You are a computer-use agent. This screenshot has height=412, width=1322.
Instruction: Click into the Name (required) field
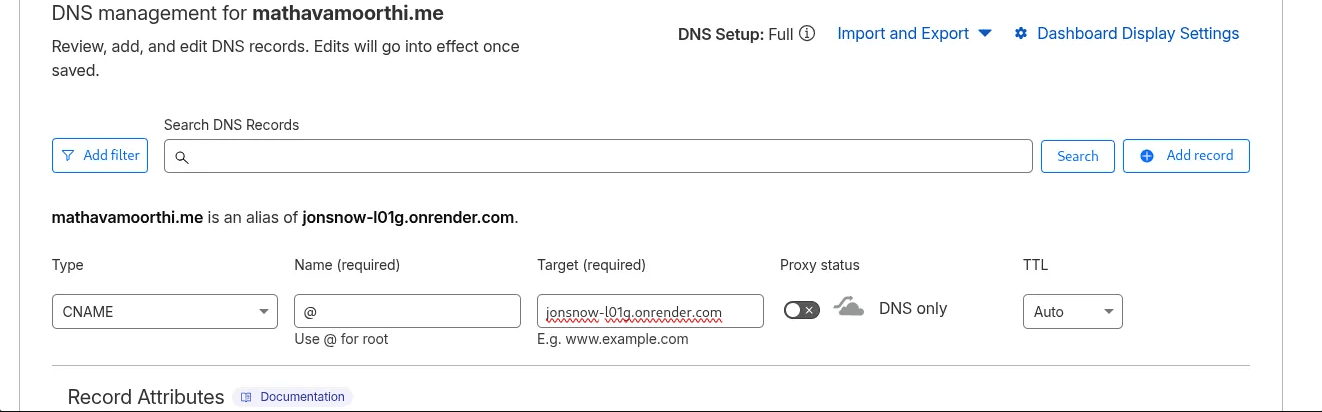pyautogui.click(x=407, y=311)
